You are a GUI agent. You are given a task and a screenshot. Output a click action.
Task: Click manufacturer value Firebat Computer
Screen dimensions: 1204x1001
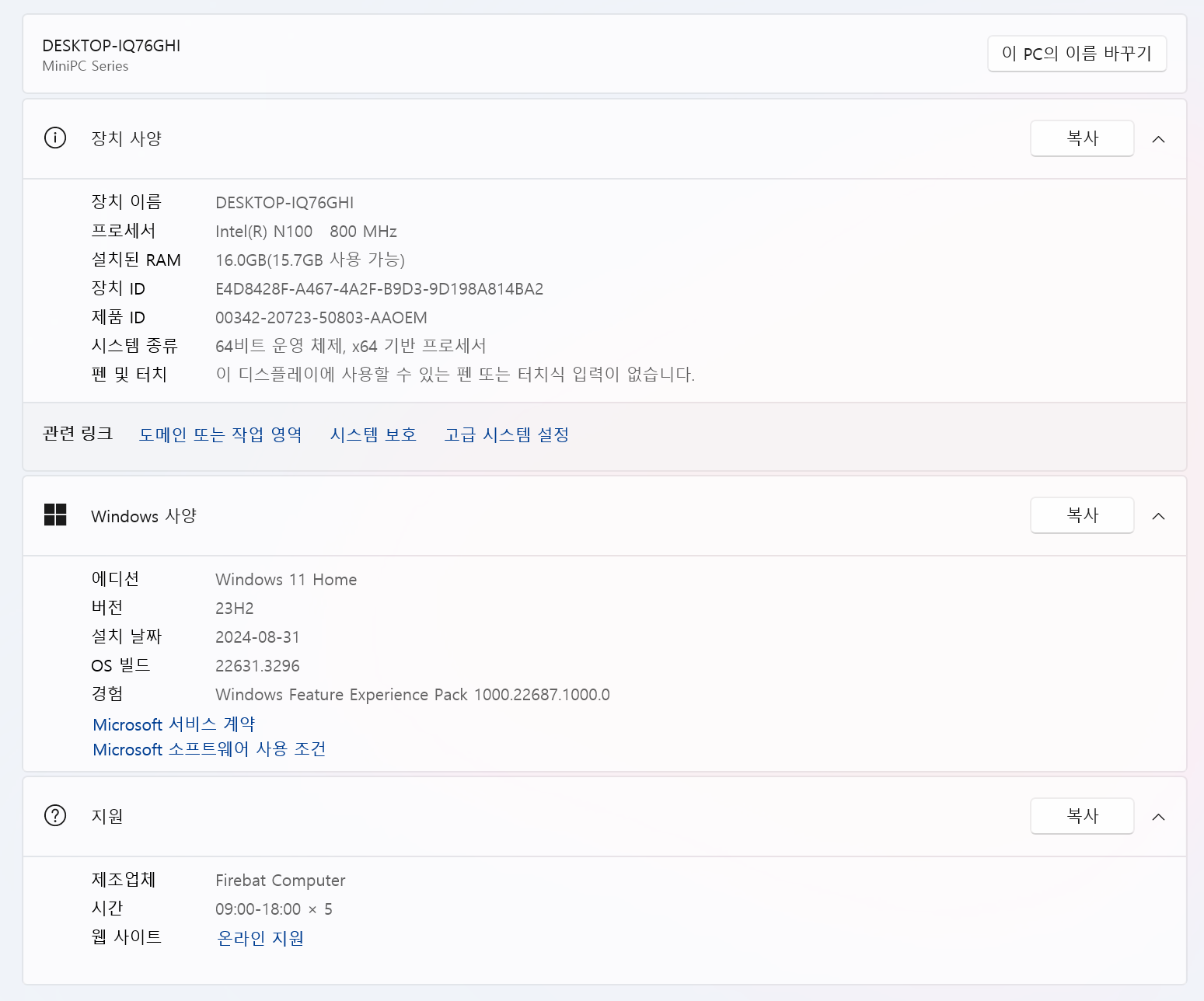coord(281,881)
